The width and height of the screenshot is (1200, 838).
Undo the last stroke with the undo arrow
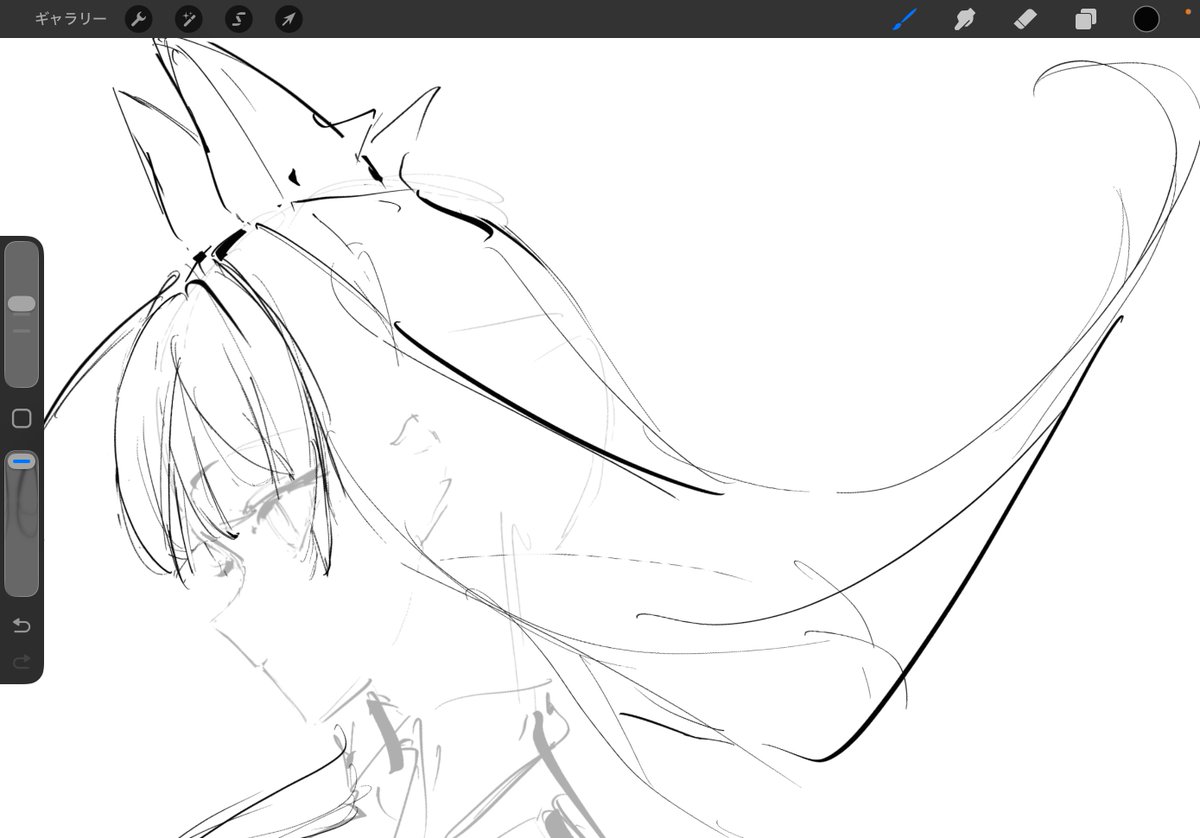pyautogui.click(x=21, y=626)
